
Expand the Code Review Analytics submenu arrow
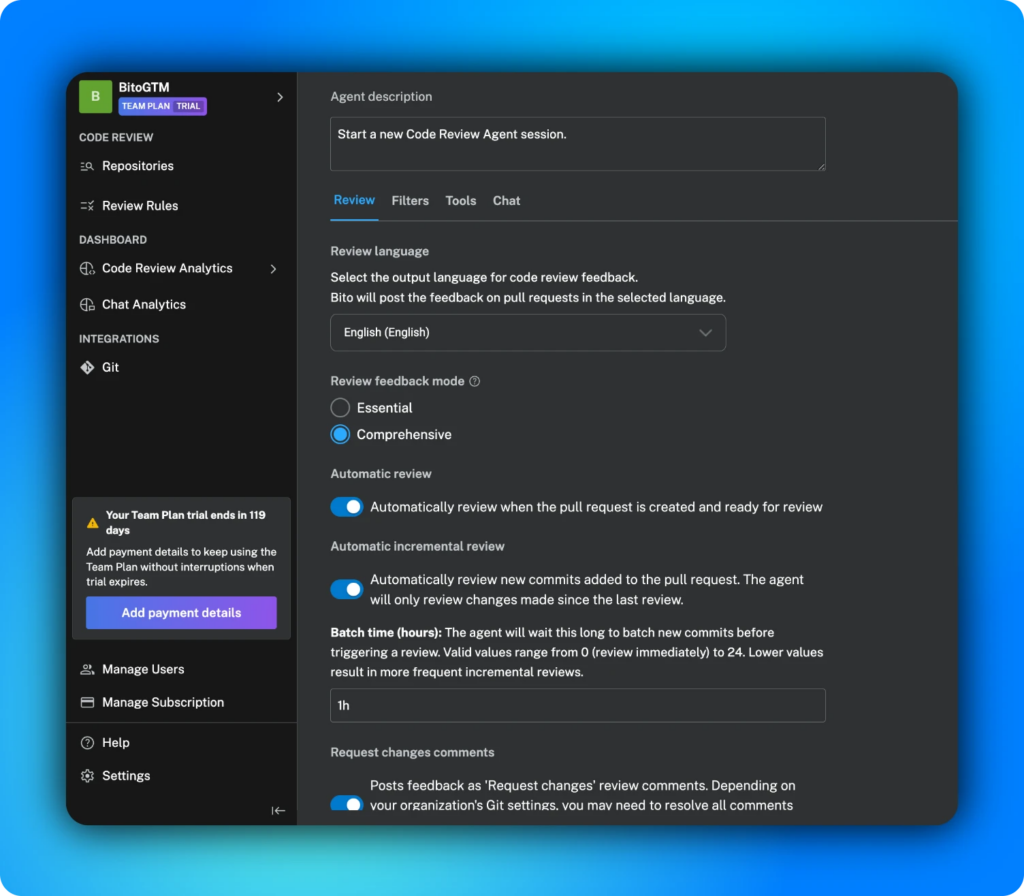tap(273, 269)
